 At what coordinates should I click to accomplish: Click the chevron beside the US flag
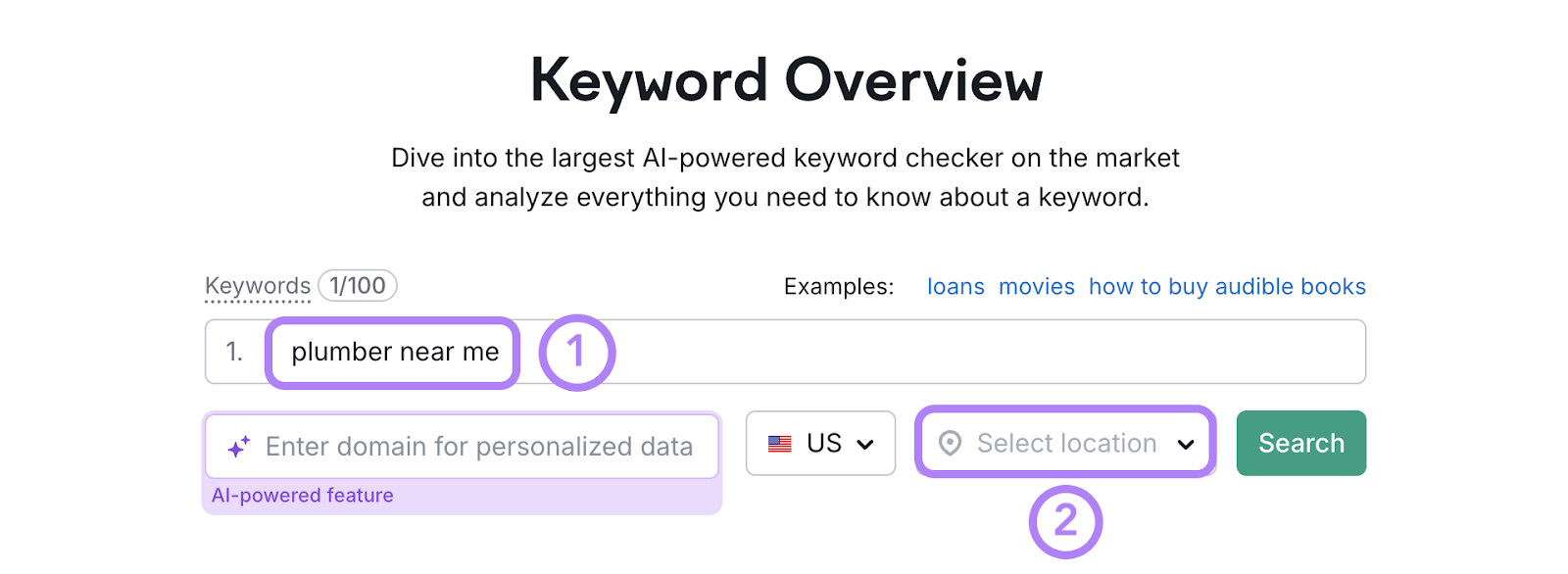(x=866, y=443)
